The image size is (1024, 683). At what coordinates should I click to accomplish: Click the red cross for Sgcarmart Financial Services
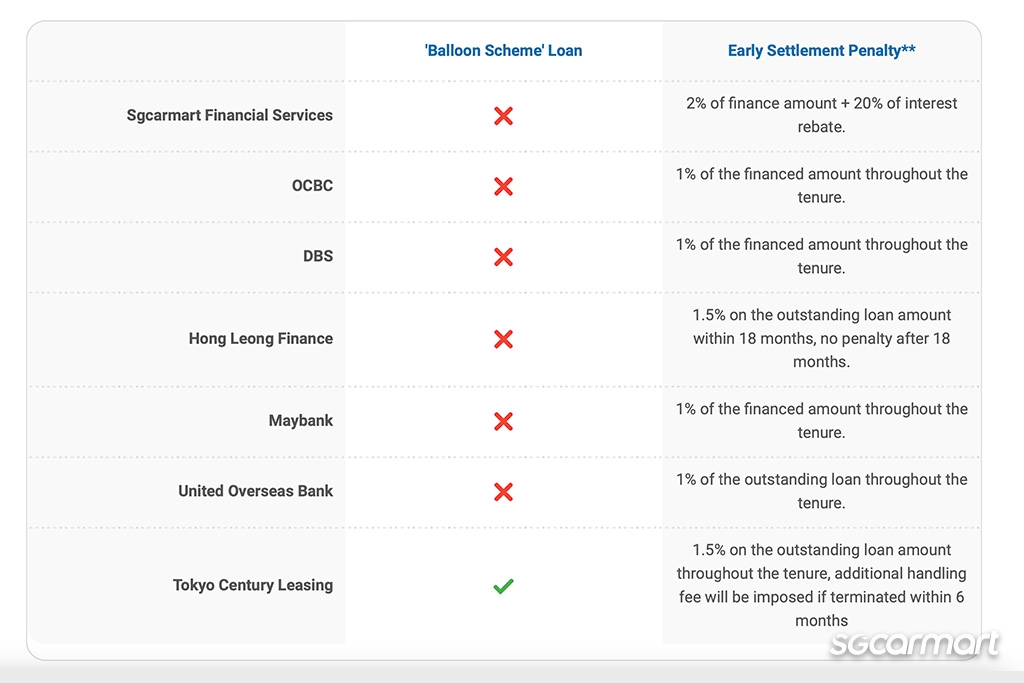[x=503, y=116]
